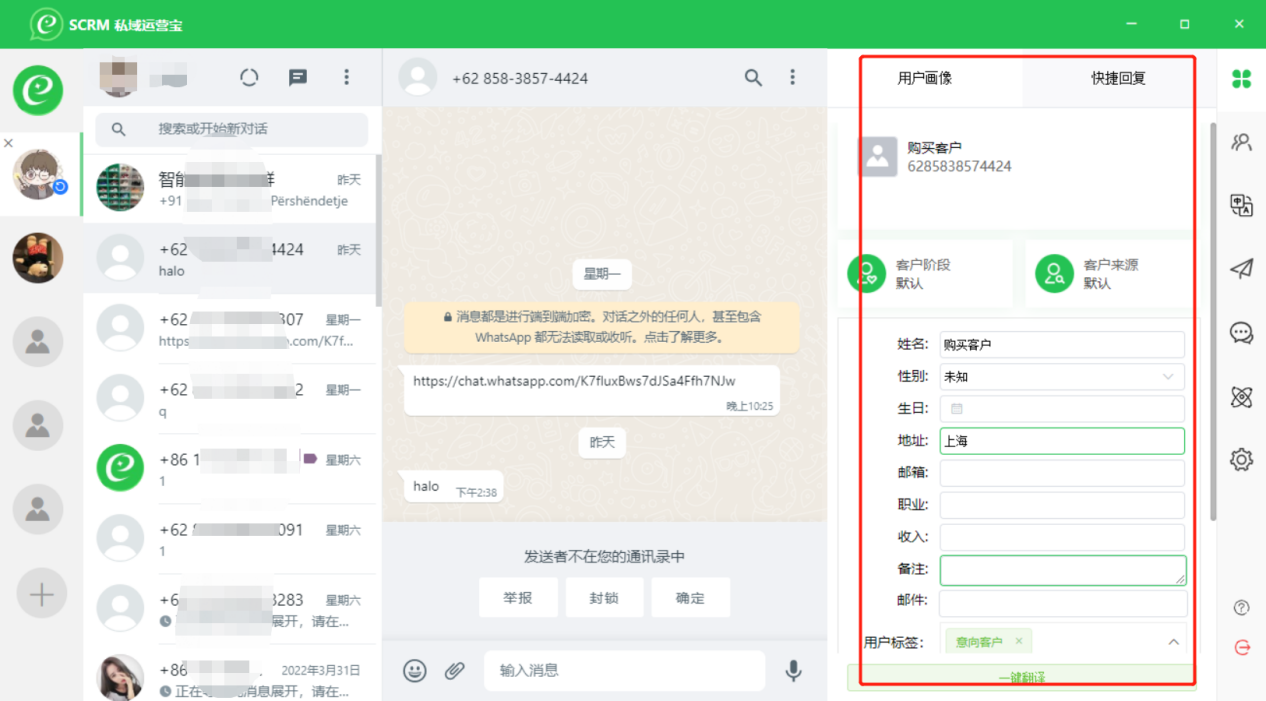The height and width of the screenshot is (701, 1266).
Task: Switch to the 快捷回复 tab
Action: [x=1116, y=78]
